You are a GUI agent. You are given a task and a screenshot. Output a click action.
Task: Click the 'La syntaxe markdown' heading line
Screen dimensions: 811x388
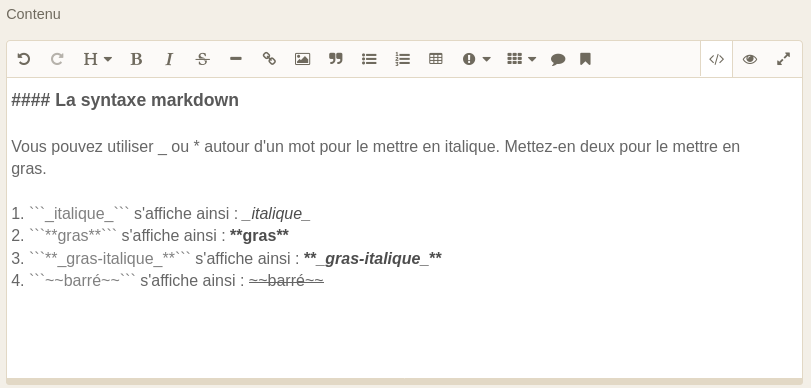(x=125, y=100)
